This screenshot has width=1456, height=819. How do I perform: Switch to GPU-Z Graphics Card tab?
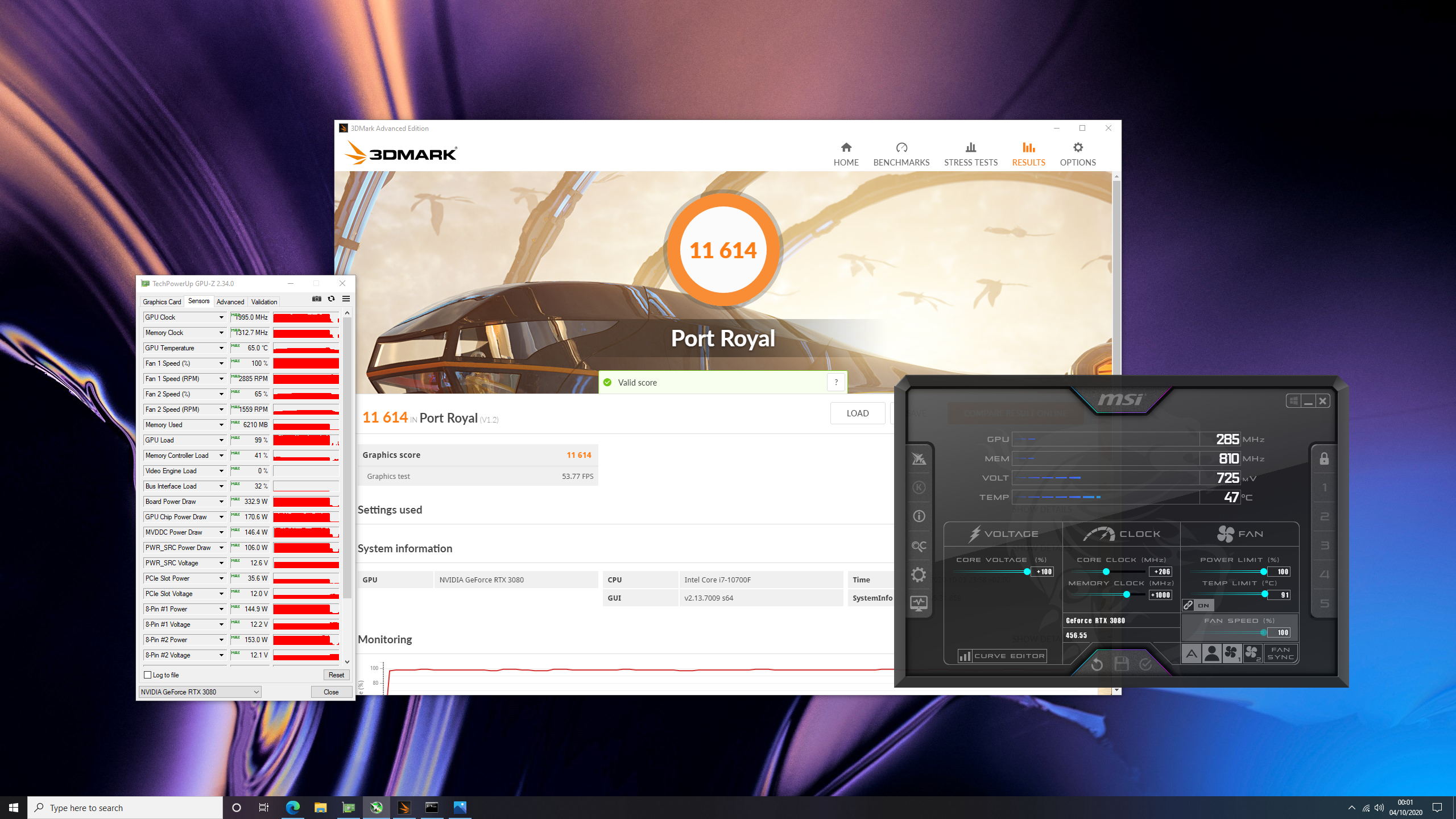pyautogui.click(x=162, y=302)
